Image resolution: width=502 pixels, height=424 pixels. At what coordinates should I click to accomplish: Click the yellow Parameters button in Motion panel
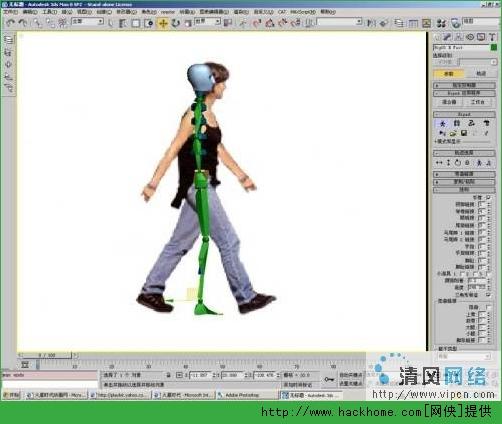coord(449,74)
